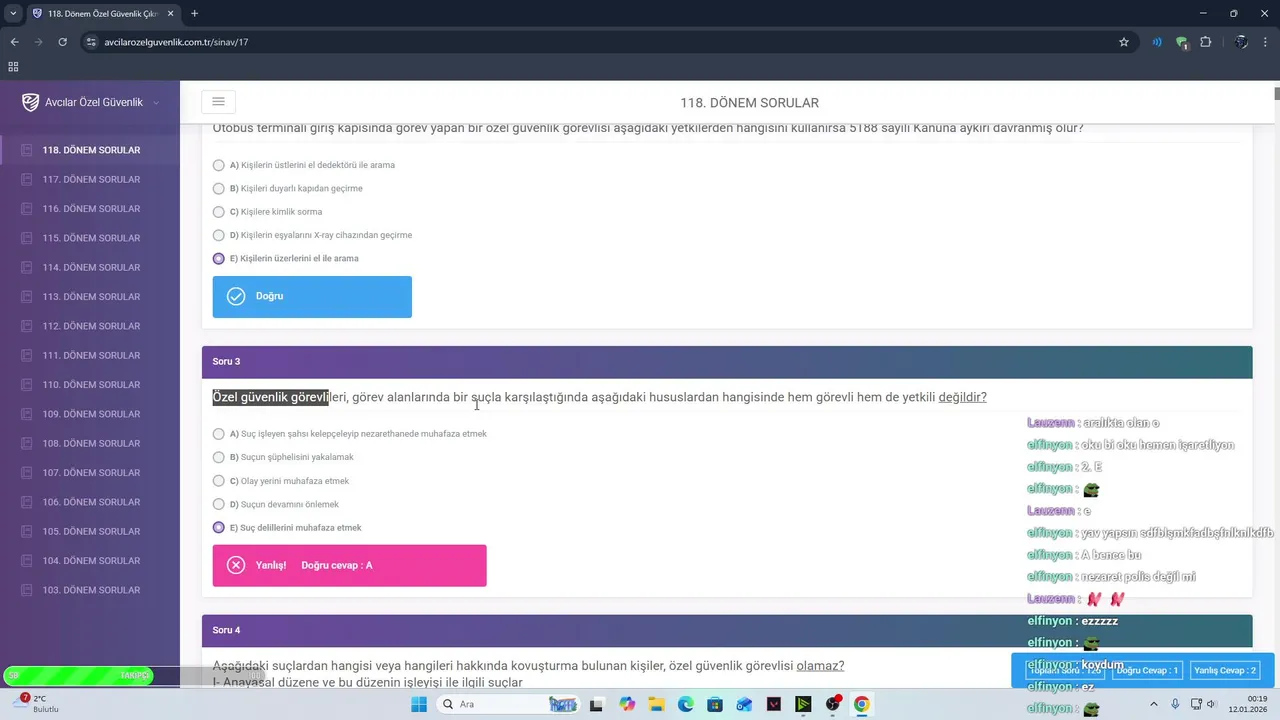Open the Outlook mail app in taskbar
This screenshot has height=720, width=1280.
pos(744,704)
